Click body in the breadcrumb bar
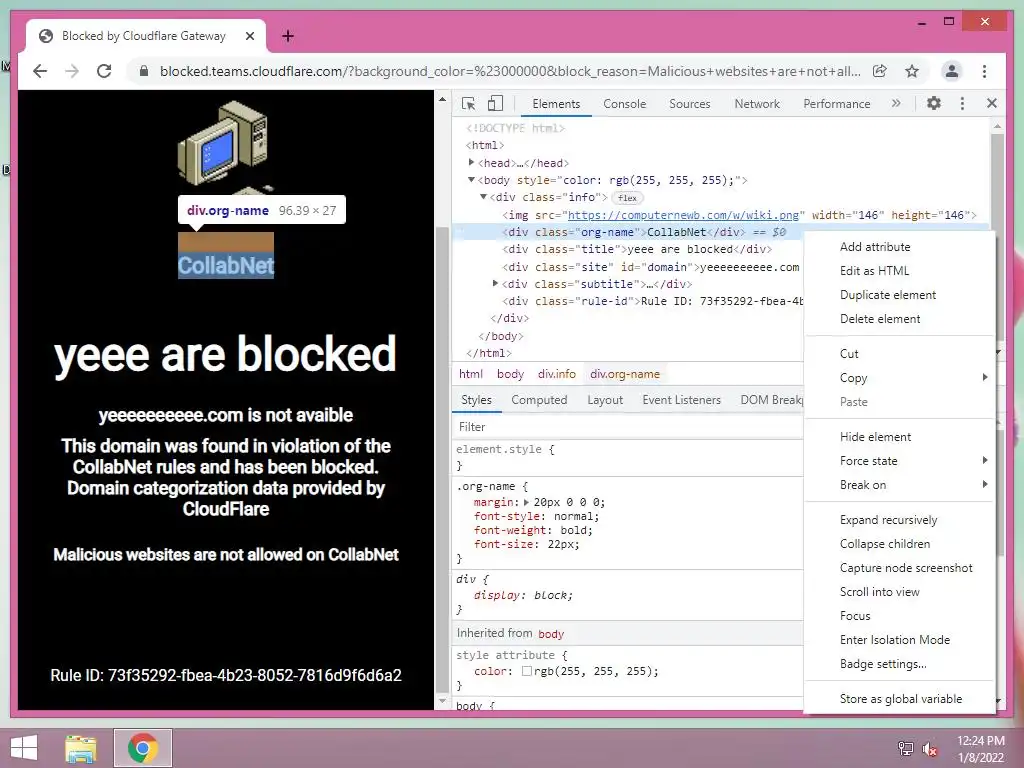The height and width of the screenshot is (768, 1024). click(510, 374)
